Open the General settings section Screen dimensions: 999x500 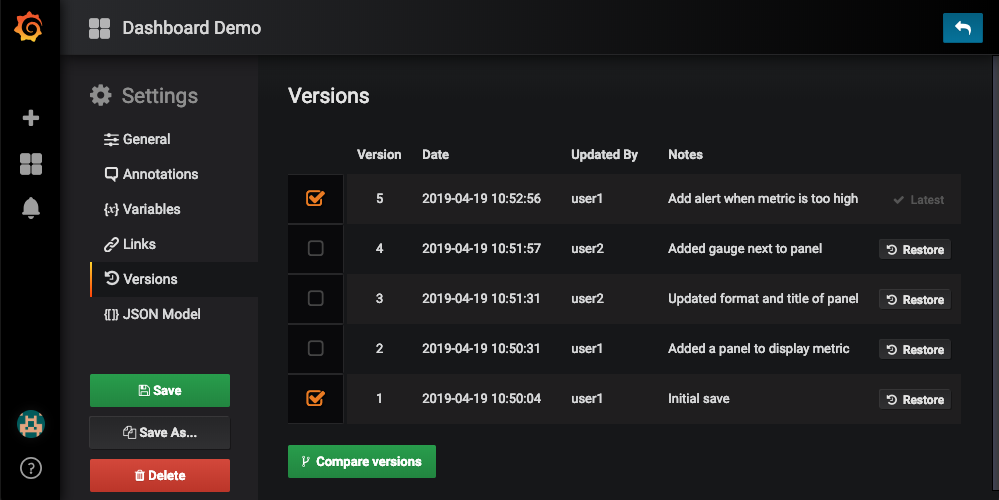pos(146,139)
